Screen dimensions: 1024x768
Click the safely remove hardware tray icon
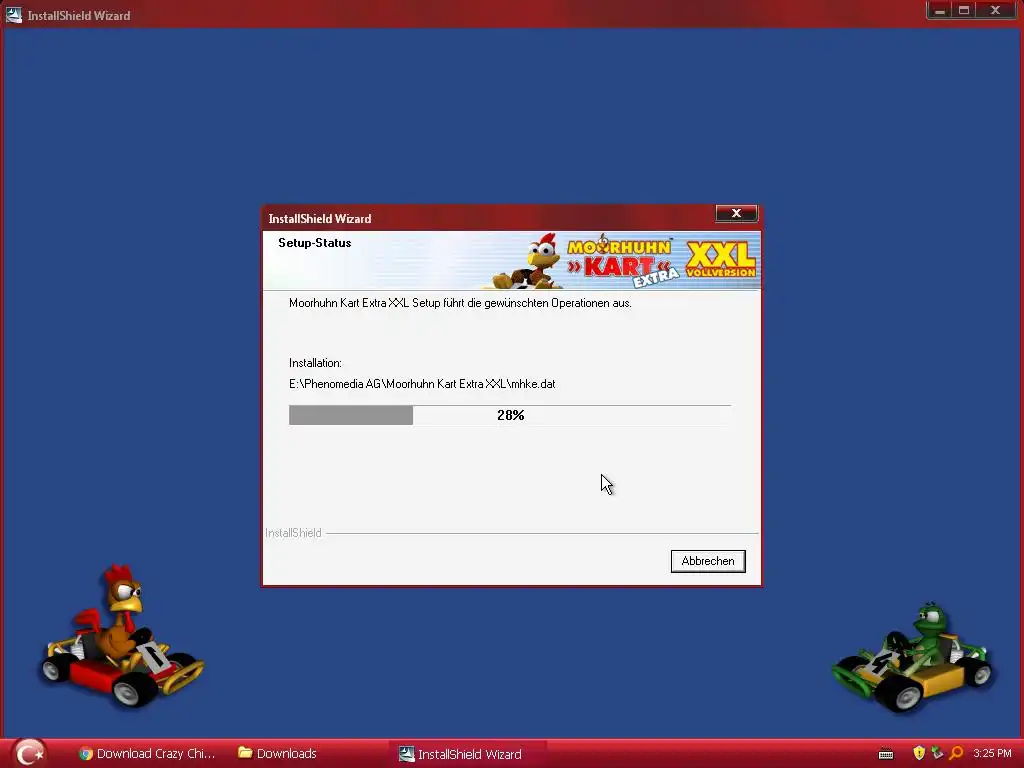point(937,754)
